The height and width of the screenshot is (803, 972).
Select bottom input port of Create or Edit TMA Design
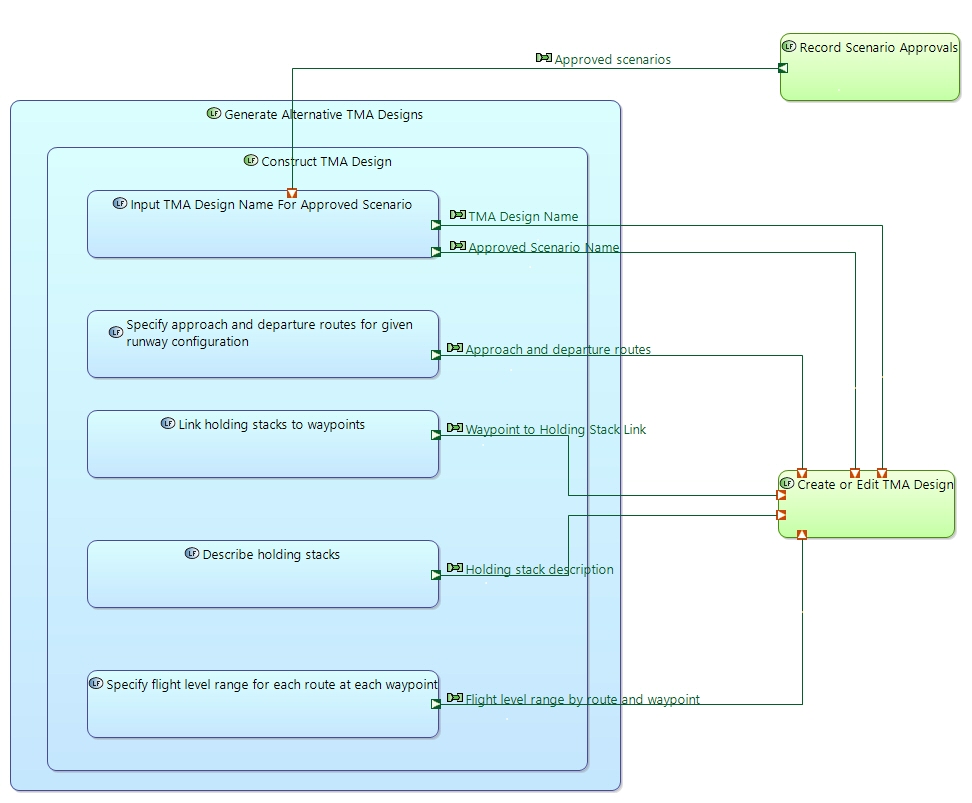click(x=802, y=535)
